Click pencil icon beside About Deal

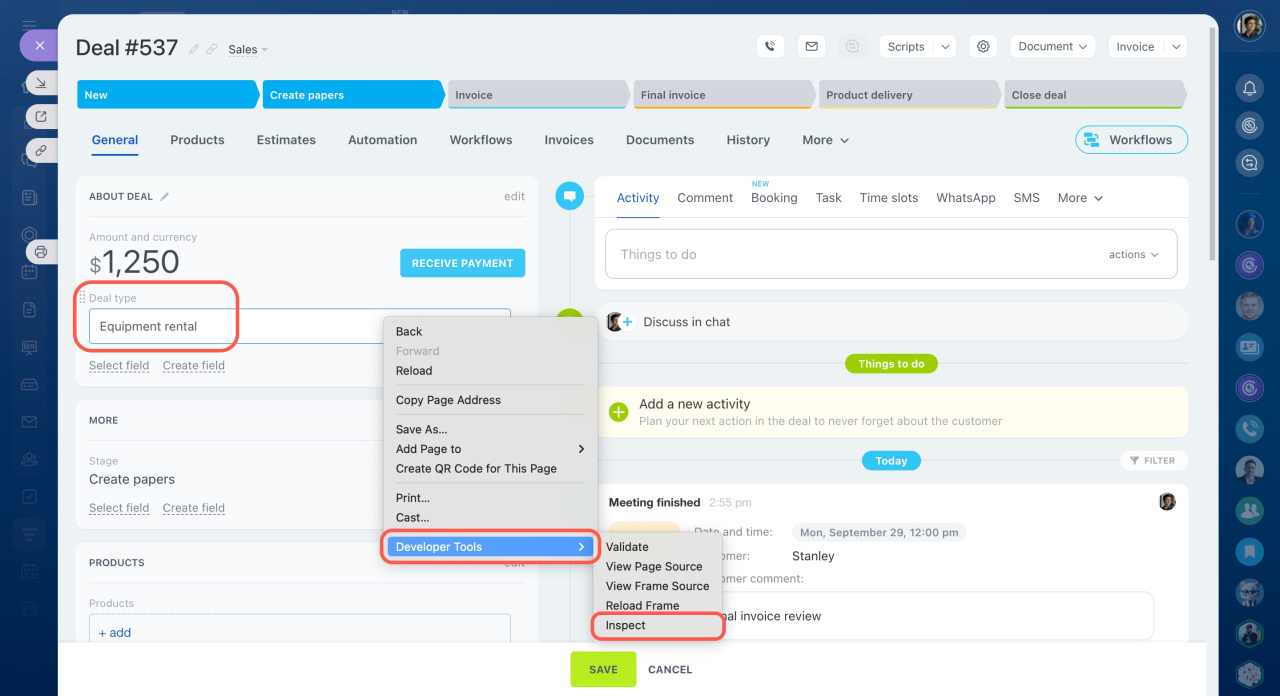(165, 197)
